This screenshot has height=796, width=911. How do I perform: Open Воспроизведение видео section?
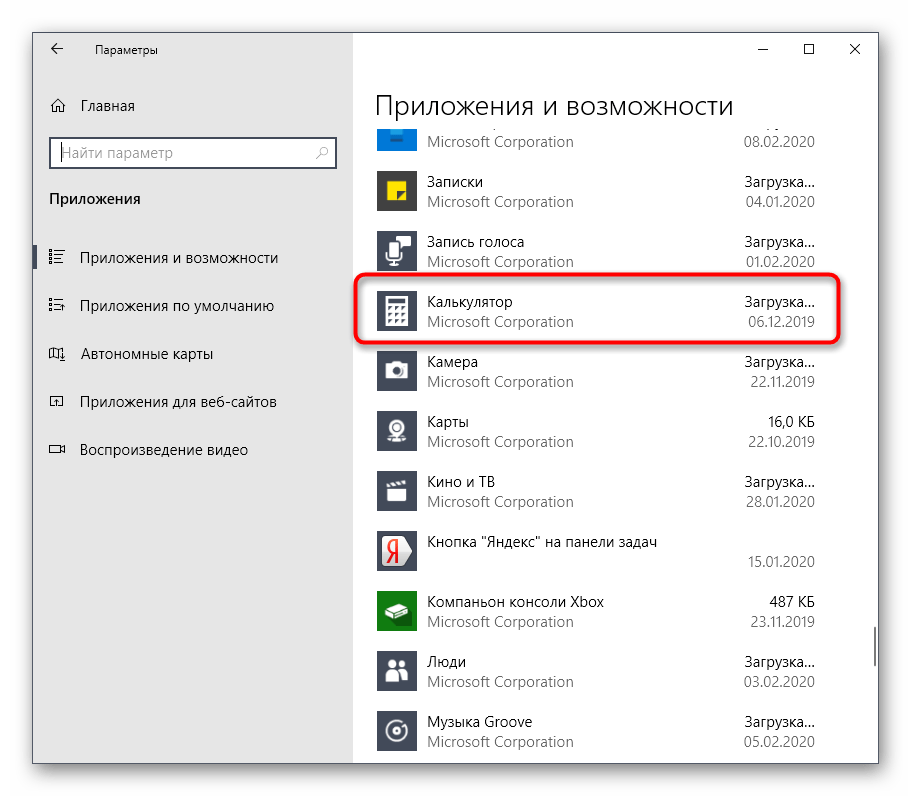163,450
